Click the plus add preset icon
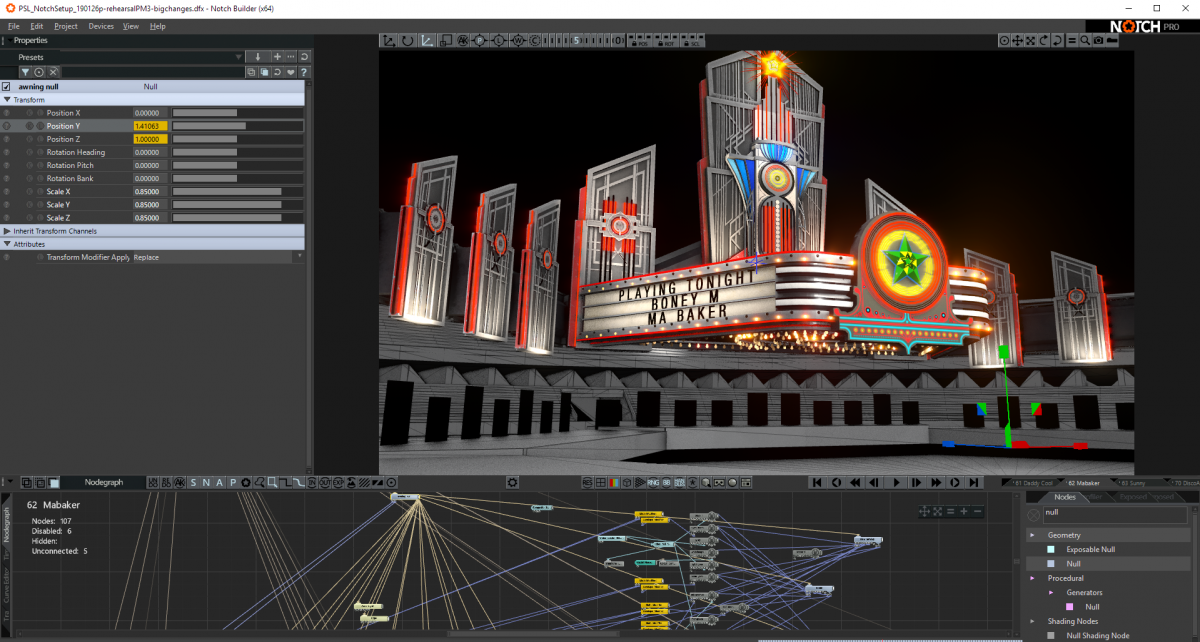Image resolution: width=1200 pixels, height=642 pixels. (x=277, y=57)
